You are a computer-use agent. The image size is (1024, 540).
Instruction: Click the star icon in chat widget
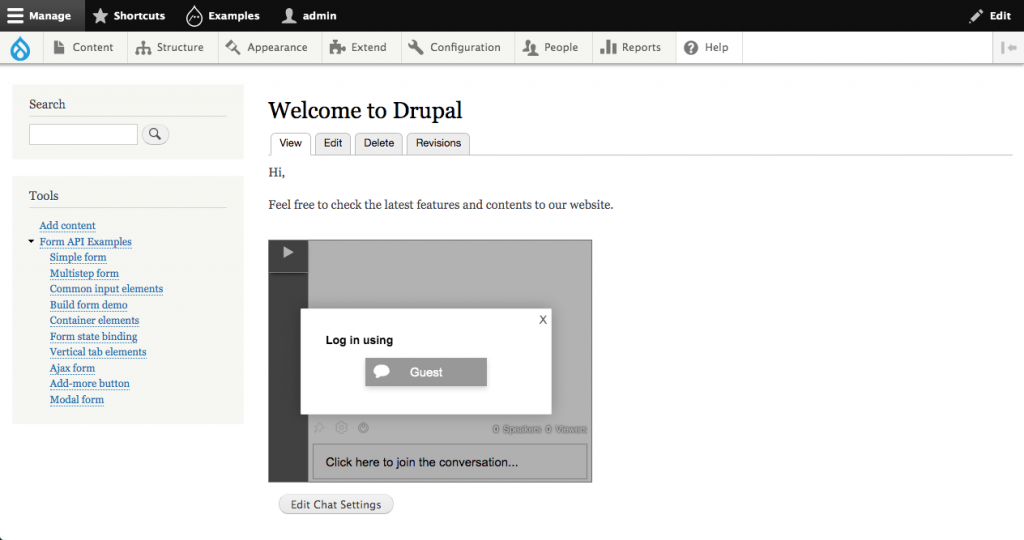coord(319,428)
